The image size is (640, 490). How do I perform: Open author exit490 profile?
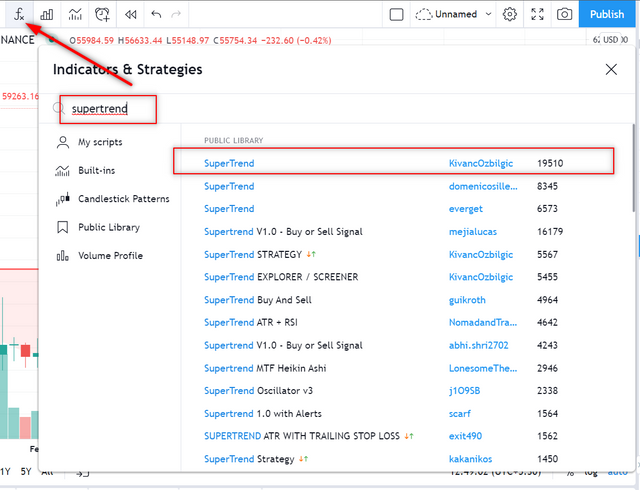coord(465,436)
